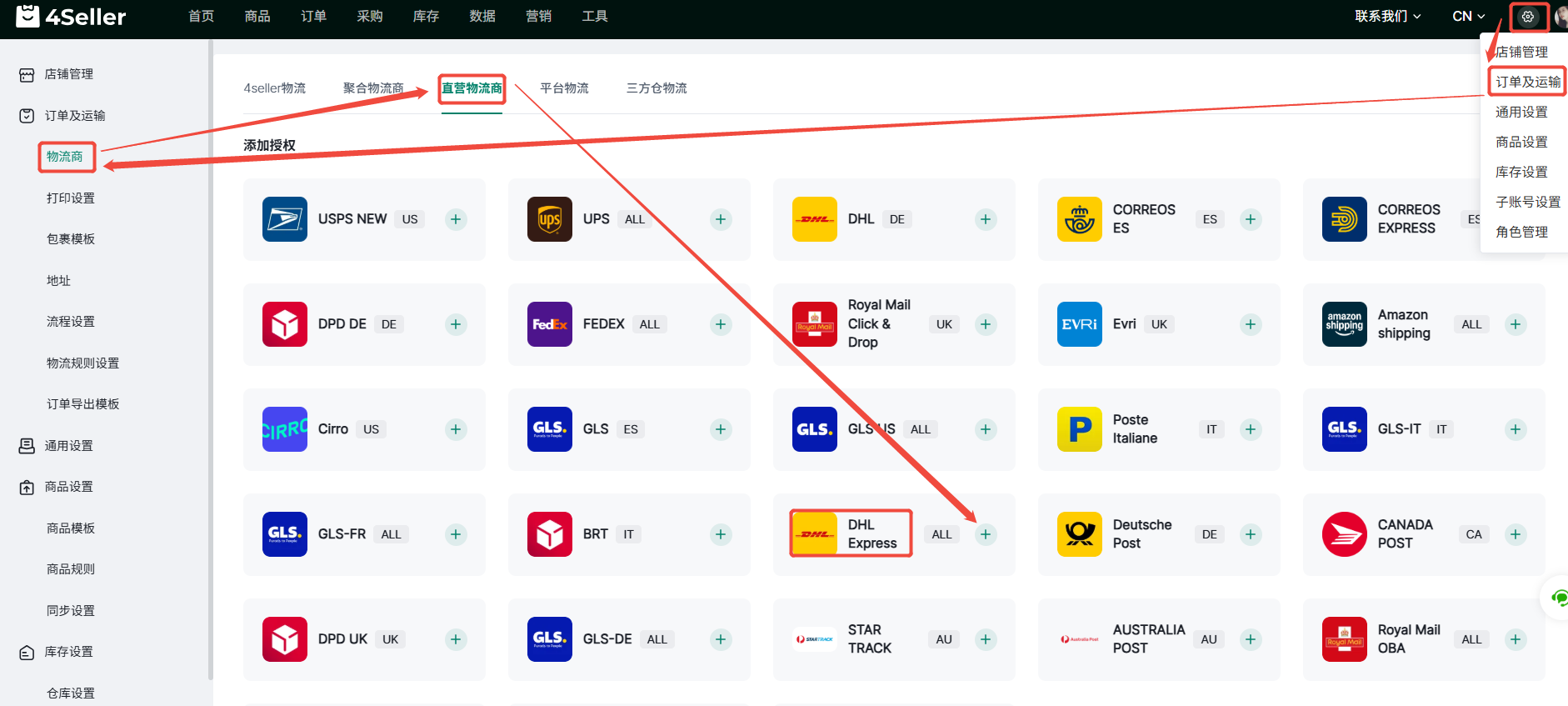Choose 子账号设置 in settings dropdown menu

[x=1528, y=202]
